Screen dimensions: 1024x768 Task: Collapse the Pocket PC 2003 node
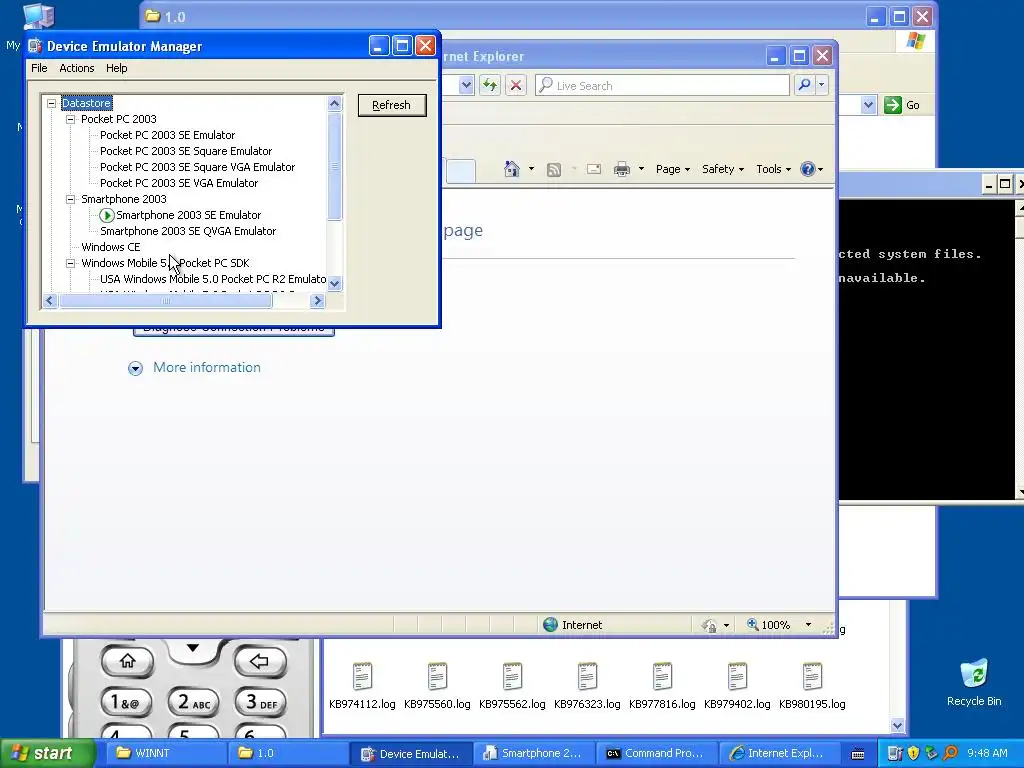[x=71, y=120]
